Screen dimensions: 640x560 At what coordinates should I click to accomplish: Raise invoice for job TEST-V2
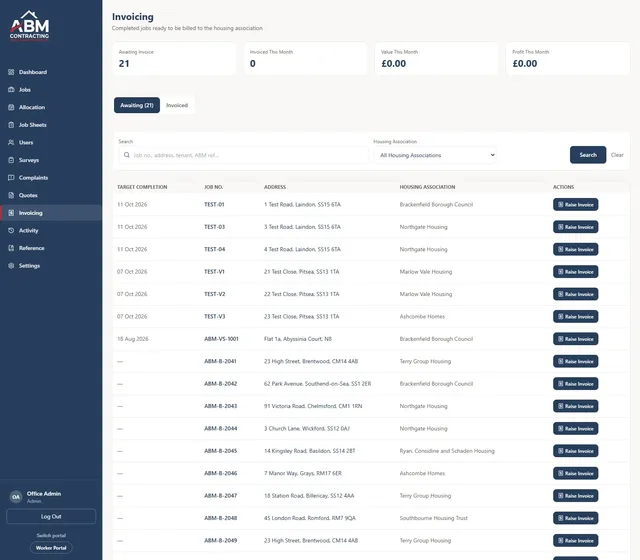click(576, 294)
